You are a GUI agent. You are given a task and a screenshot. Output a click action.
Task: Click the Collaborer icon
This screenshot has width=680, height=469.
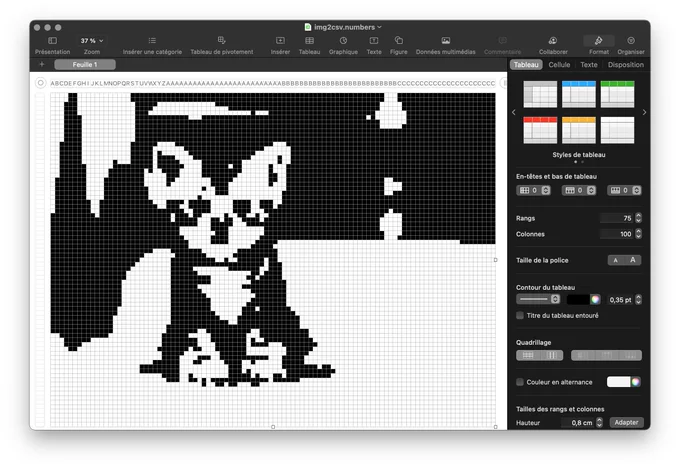pos(552,41)
